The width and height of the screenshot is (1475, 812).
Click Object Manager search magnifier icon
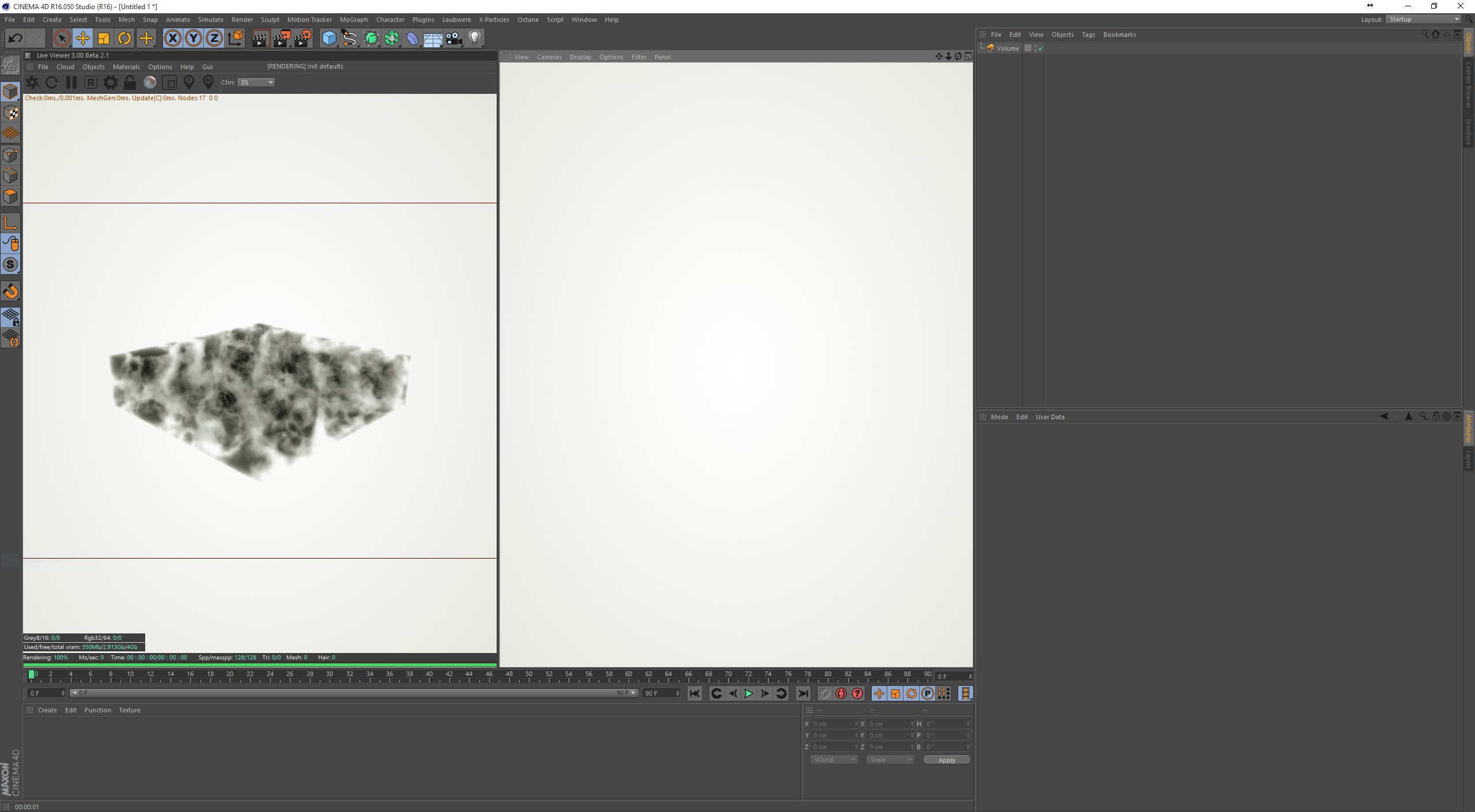point(1425,35)
